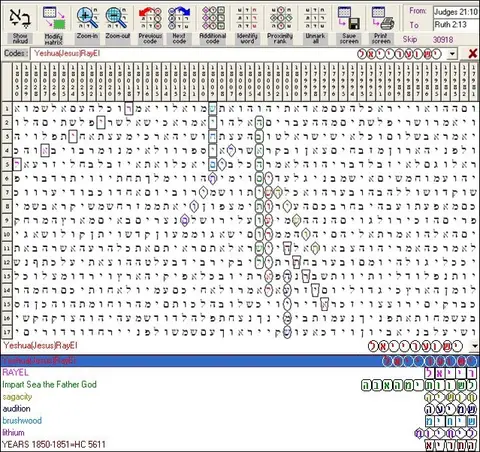The height and width of the screenshot is (452, 480).
Task: Click the Show nikud icon
Action: 20,18
